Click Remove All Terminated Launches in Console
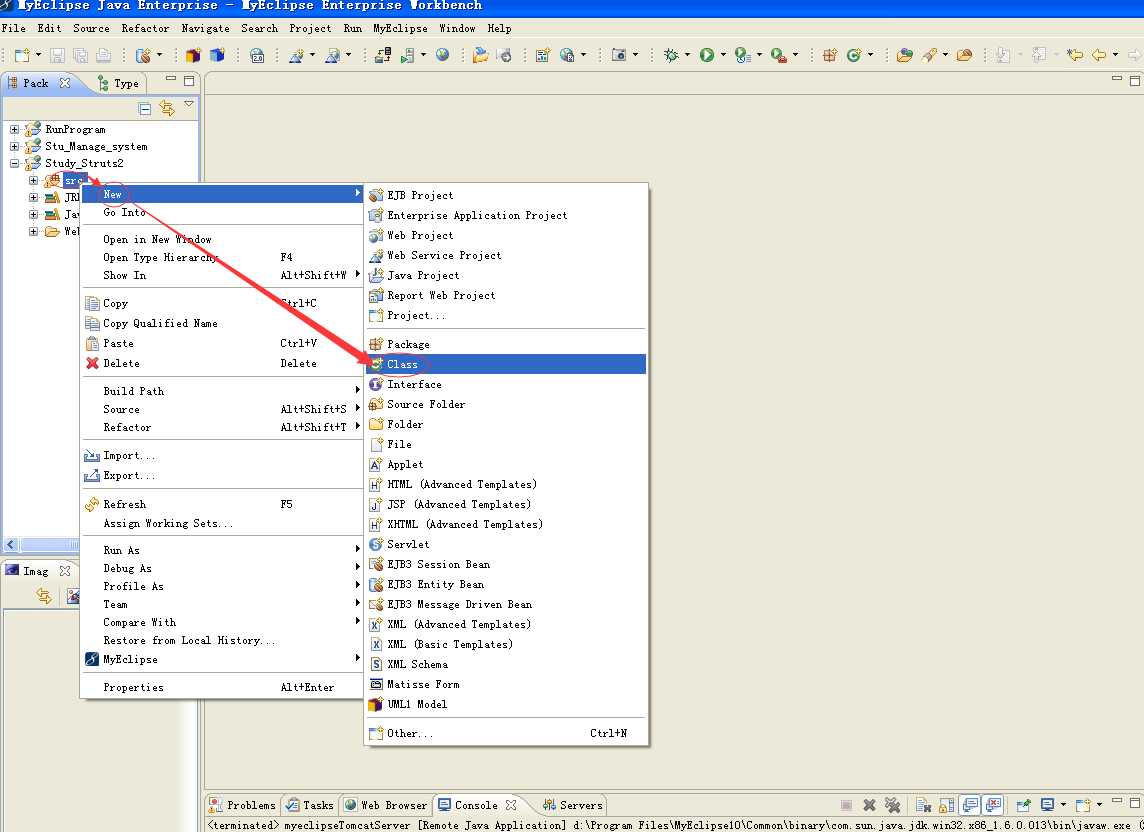Image resolution: width=1144 pixels, height=832 pixels. click(x=892, y=805)
